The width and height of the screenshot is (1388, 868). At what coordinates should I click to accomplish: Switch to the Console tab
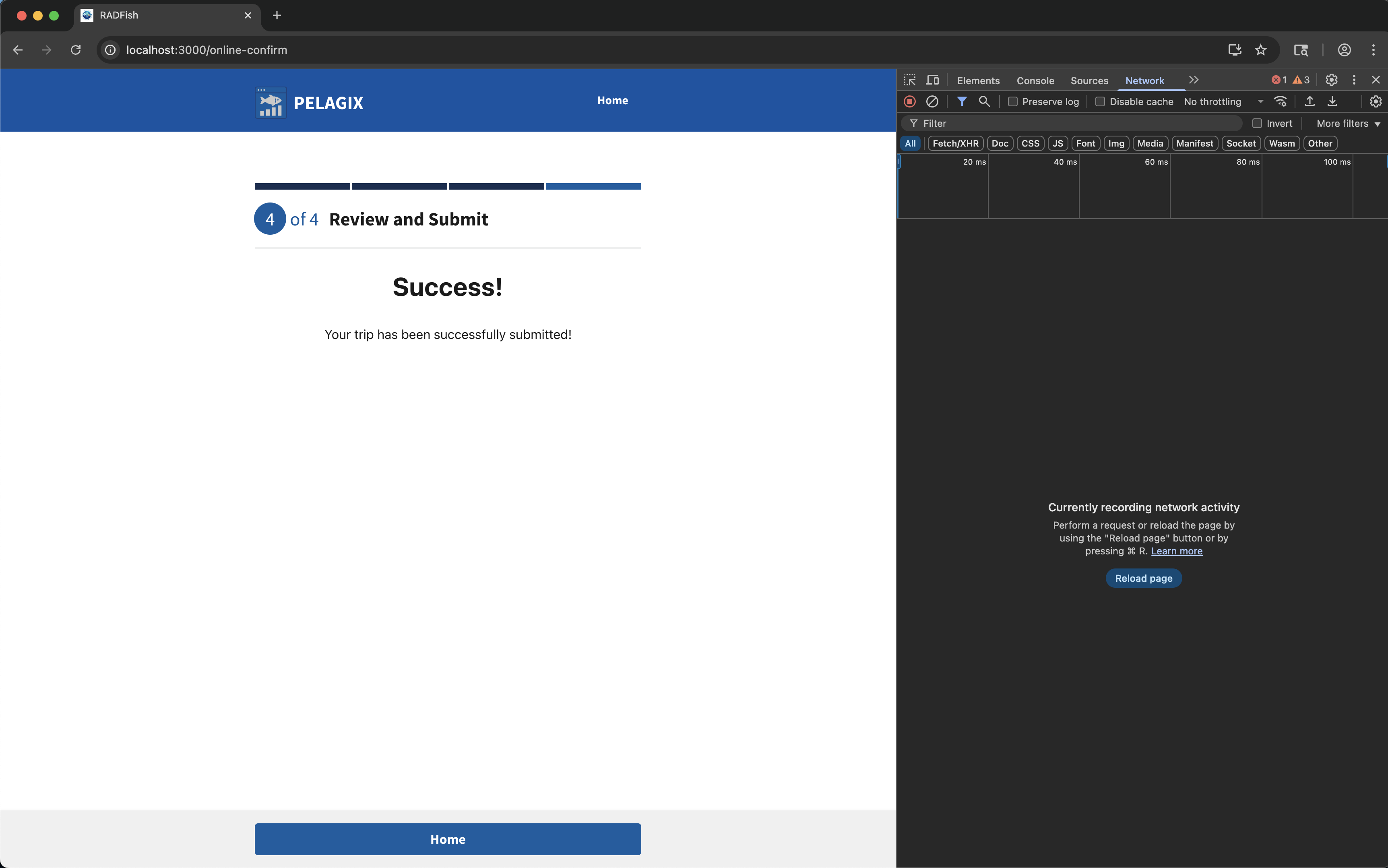click(x=1035, y=81)
